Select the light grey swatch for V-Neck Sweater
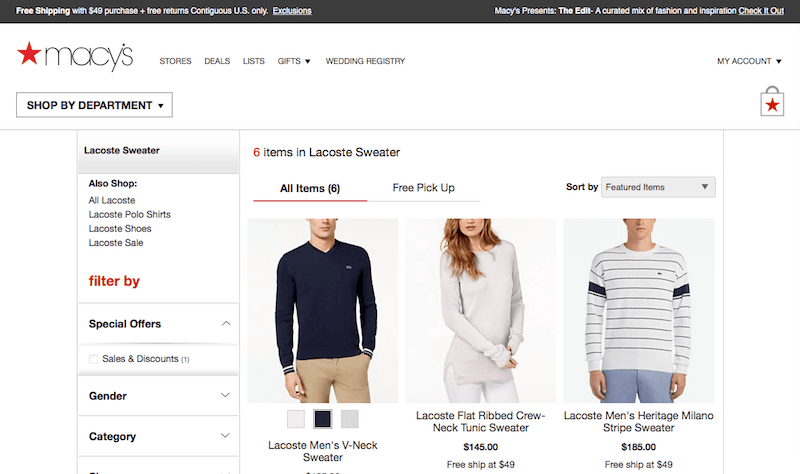 (x=349, y=419)
